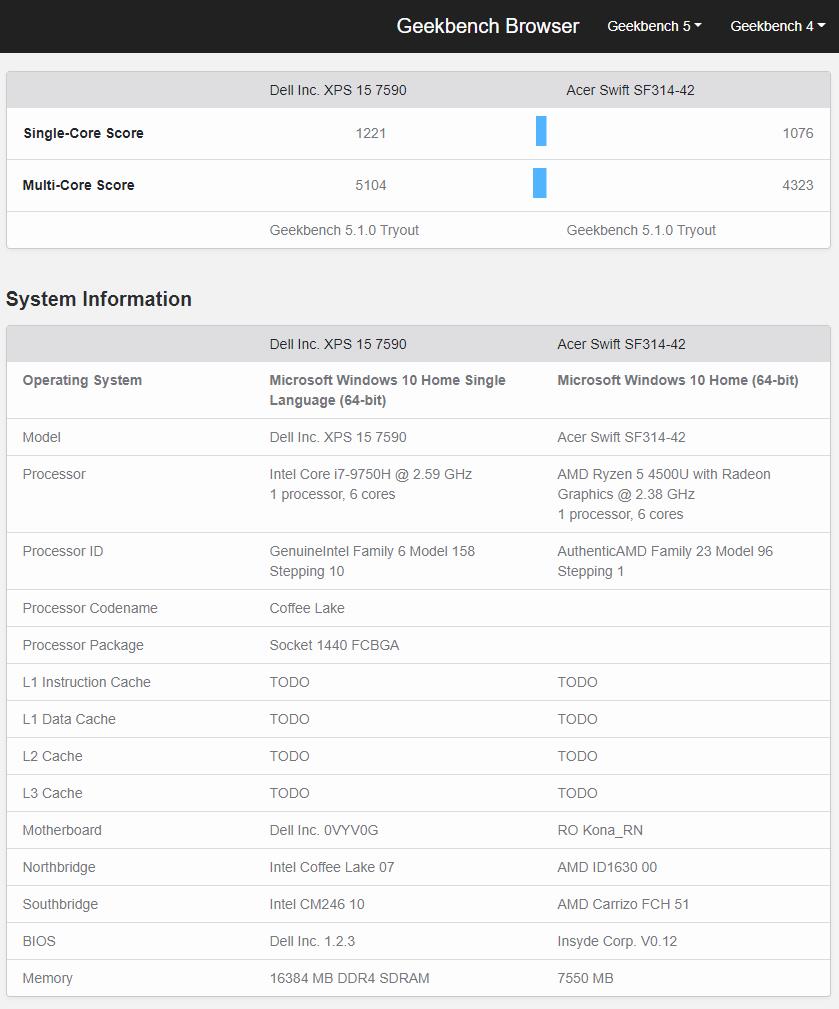Viewport: 839px width, 1009px height.
Task: Click the Coffee Lake codename value
Action: [x=307, y=608]
